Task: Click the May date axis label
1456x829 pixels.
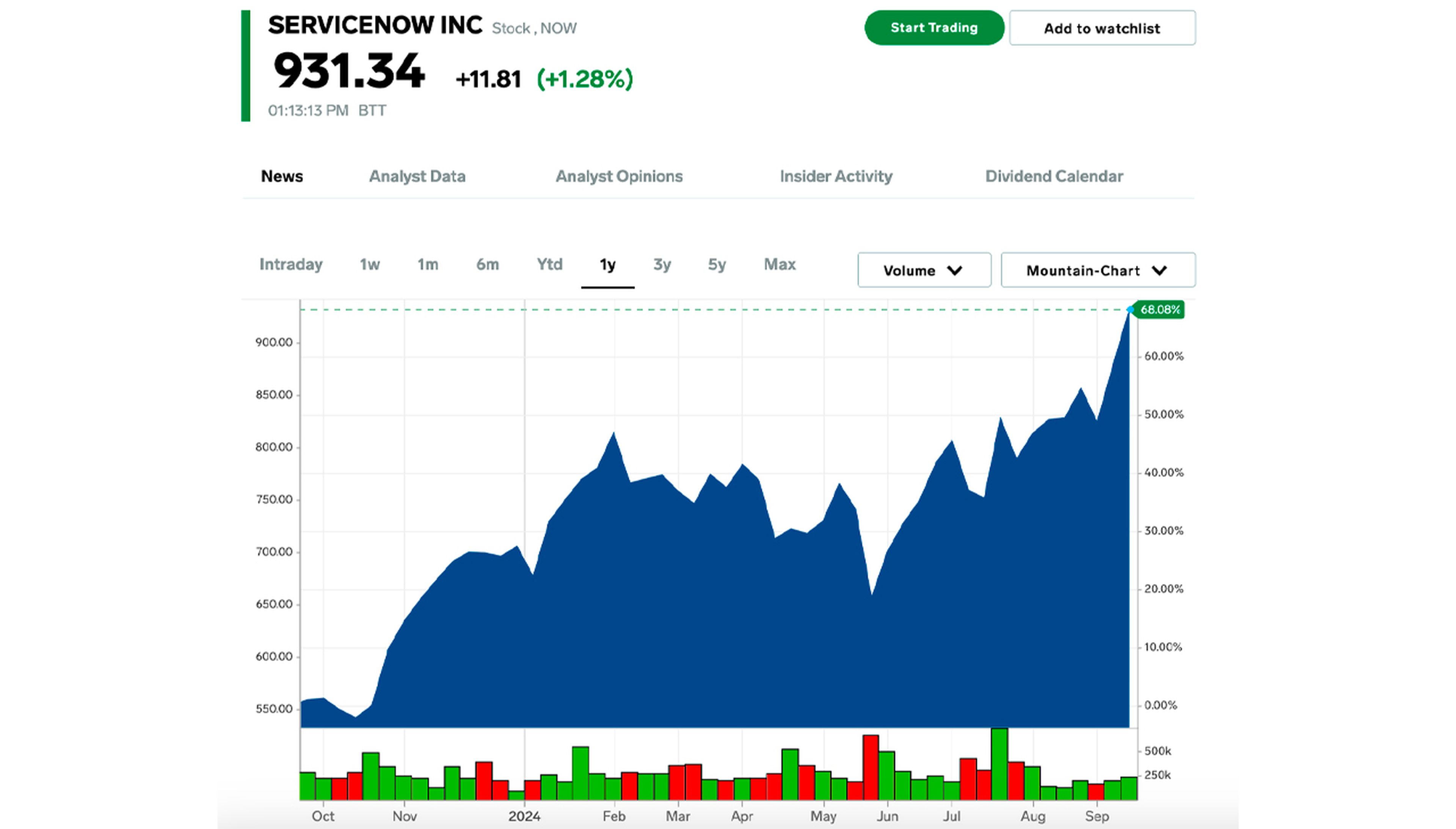Action: point(824,817)
